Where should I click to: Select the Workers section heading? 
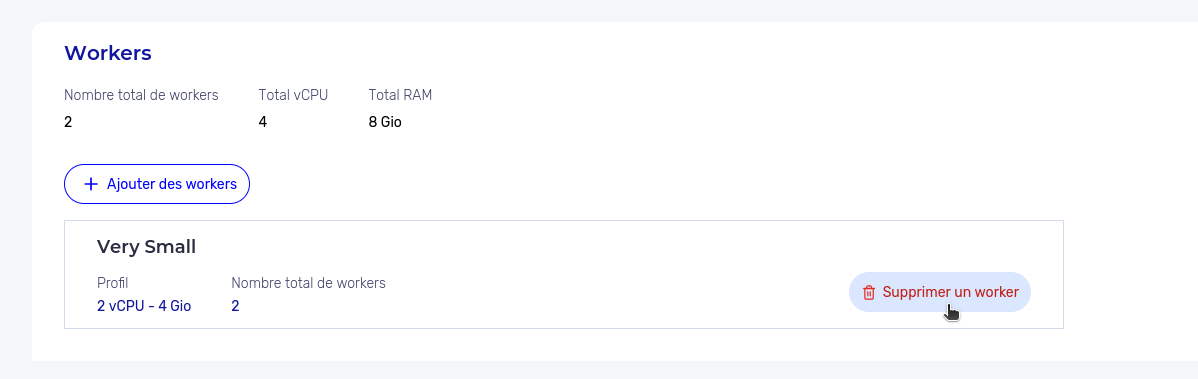pos(108,53)
